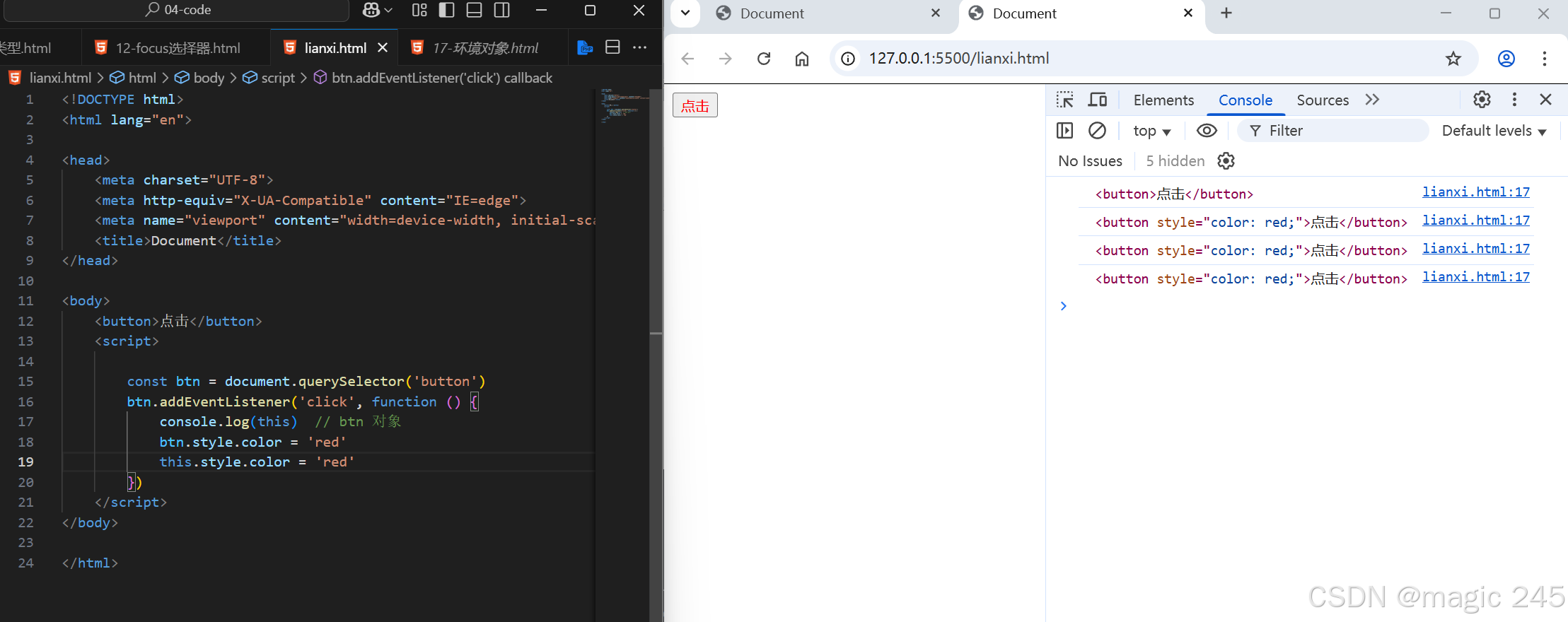1568x622 pixels.
Task: Bookmark this page with the star icon
Action: click(1453, 59)
